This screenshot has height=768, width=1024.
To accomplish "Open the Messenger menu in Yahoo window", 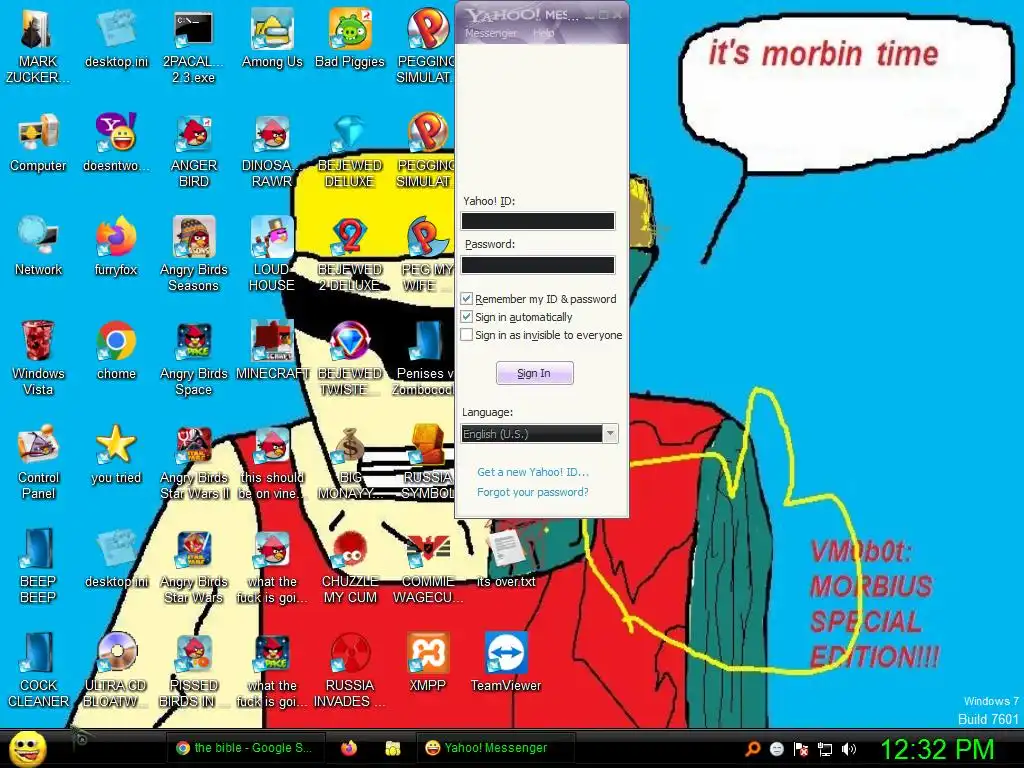I will point(490,33).
